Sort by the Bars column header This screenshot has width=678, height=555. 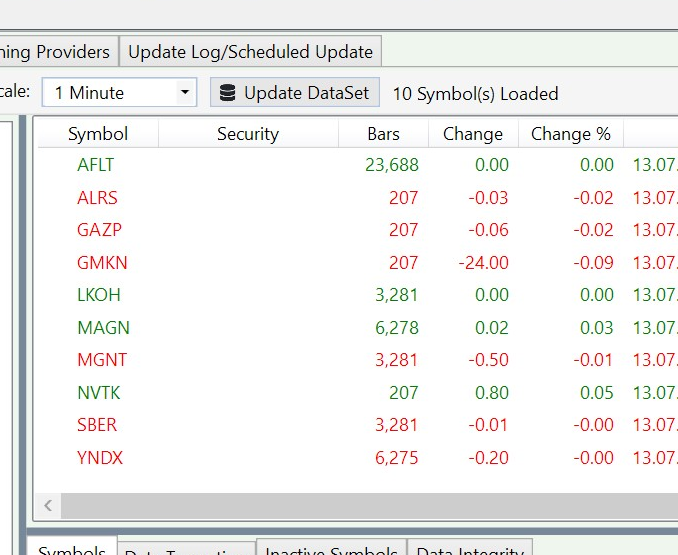[384, 134]
